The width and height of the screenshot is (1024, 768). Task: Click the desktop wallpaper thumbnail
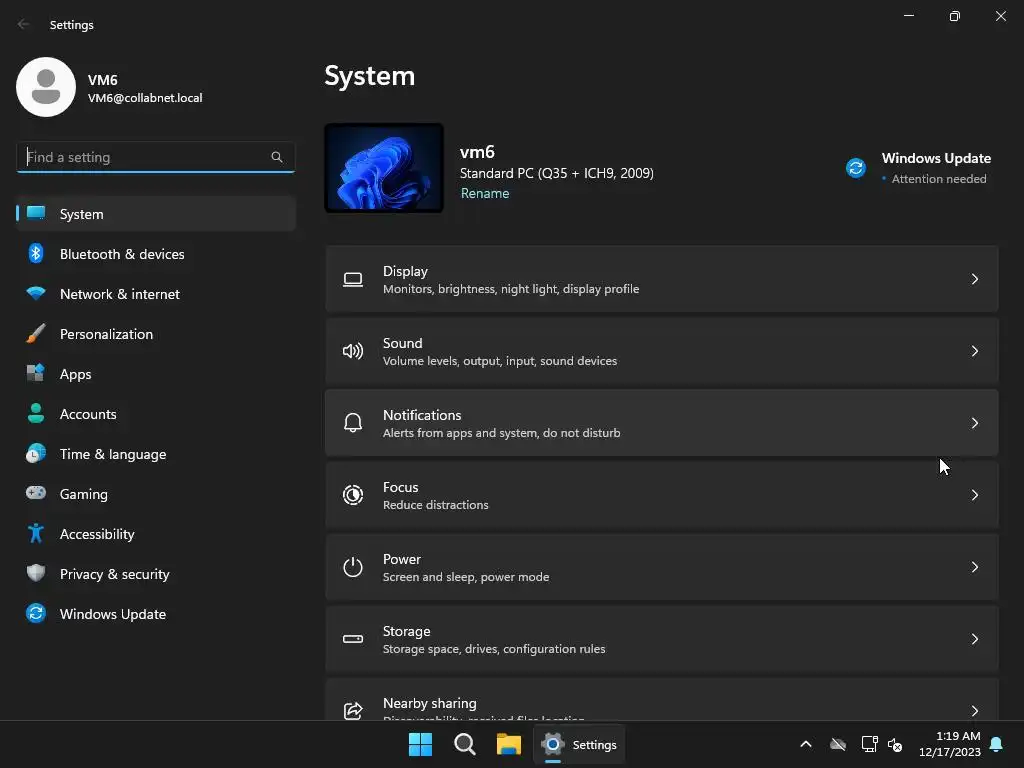pos(384,168)
